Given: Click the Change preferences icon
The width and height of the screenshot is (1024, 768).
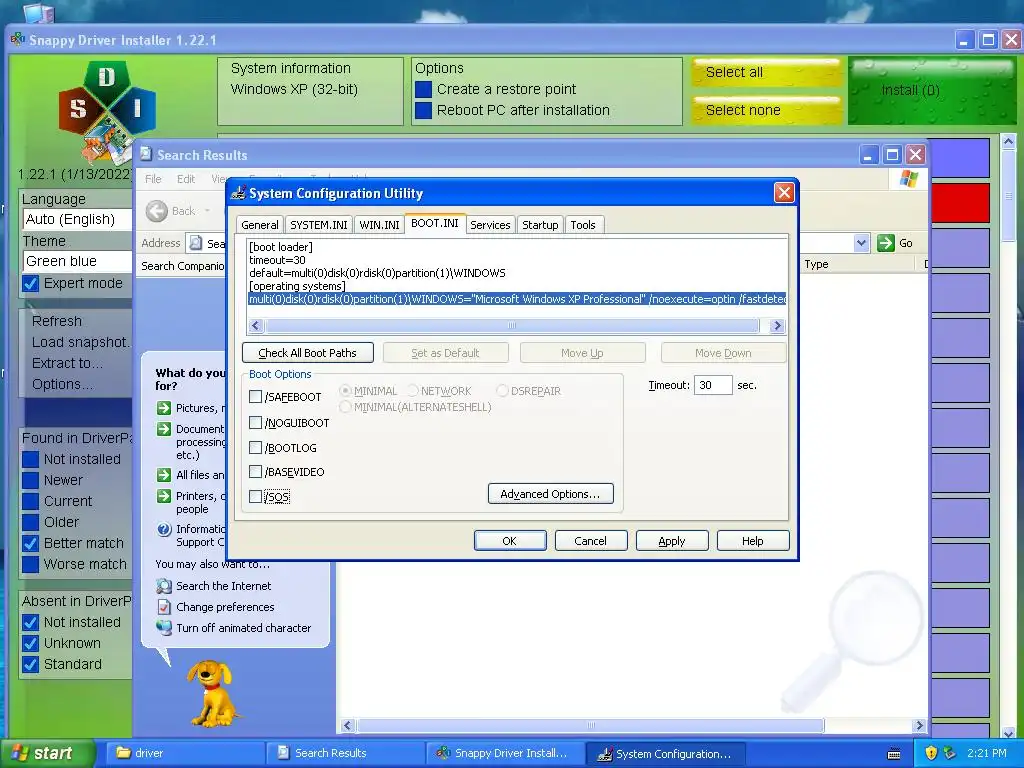Looking at the screenshot, I should pos(164,607).
